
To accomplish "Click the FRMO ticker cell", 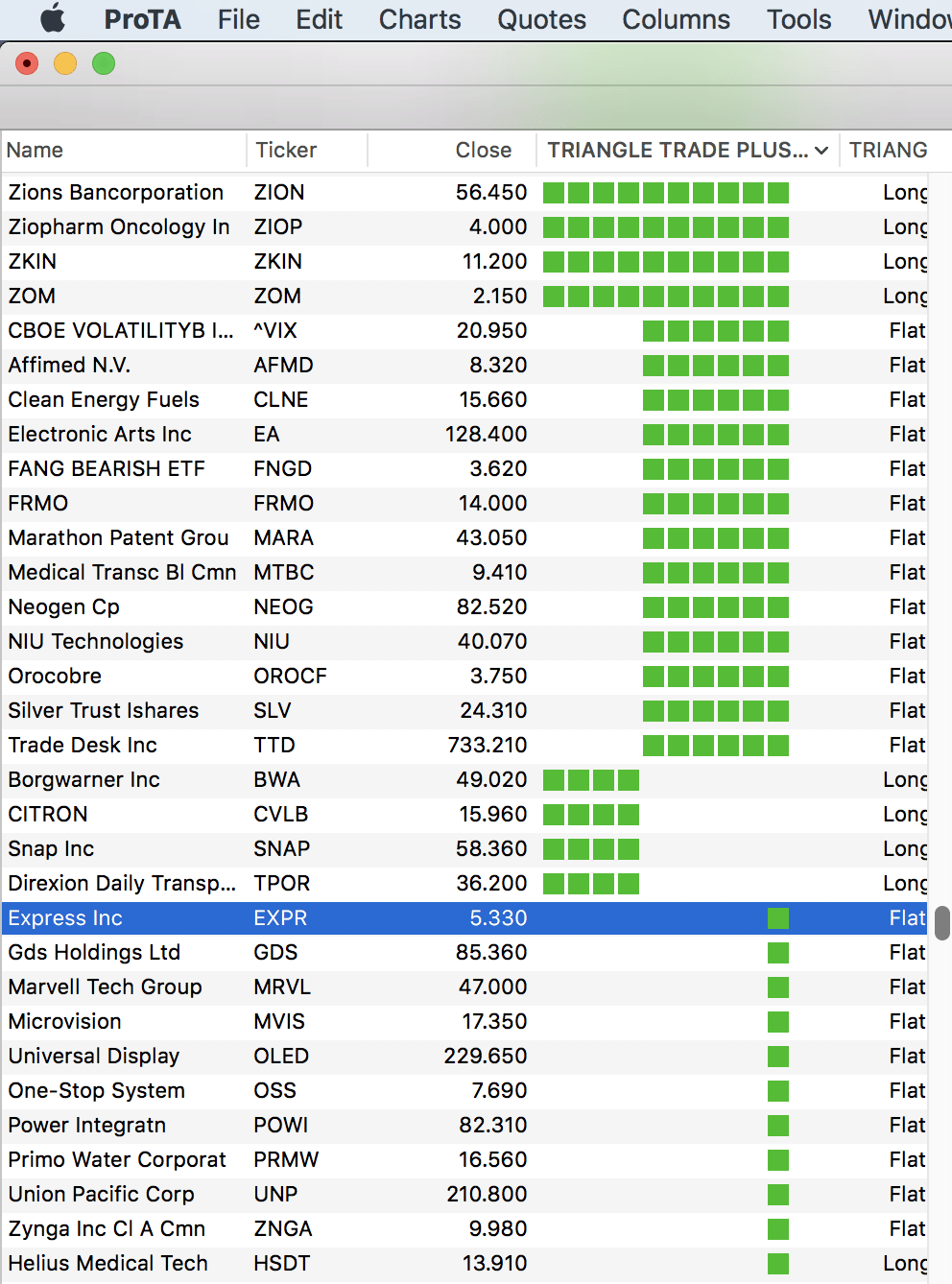I will coord(283,503).
